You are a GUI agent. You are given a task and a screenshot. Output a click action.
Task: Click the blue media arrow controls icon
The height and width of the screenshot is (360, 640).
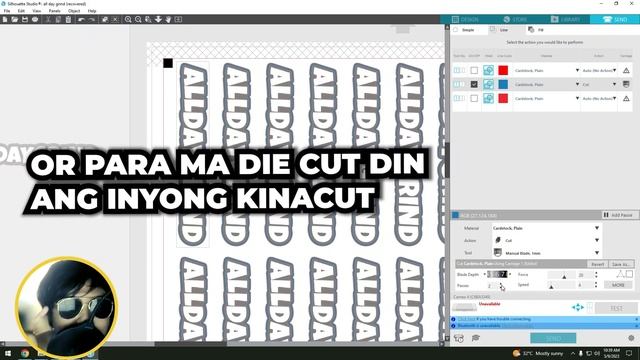pyautogui.click(x=578, y=307)
